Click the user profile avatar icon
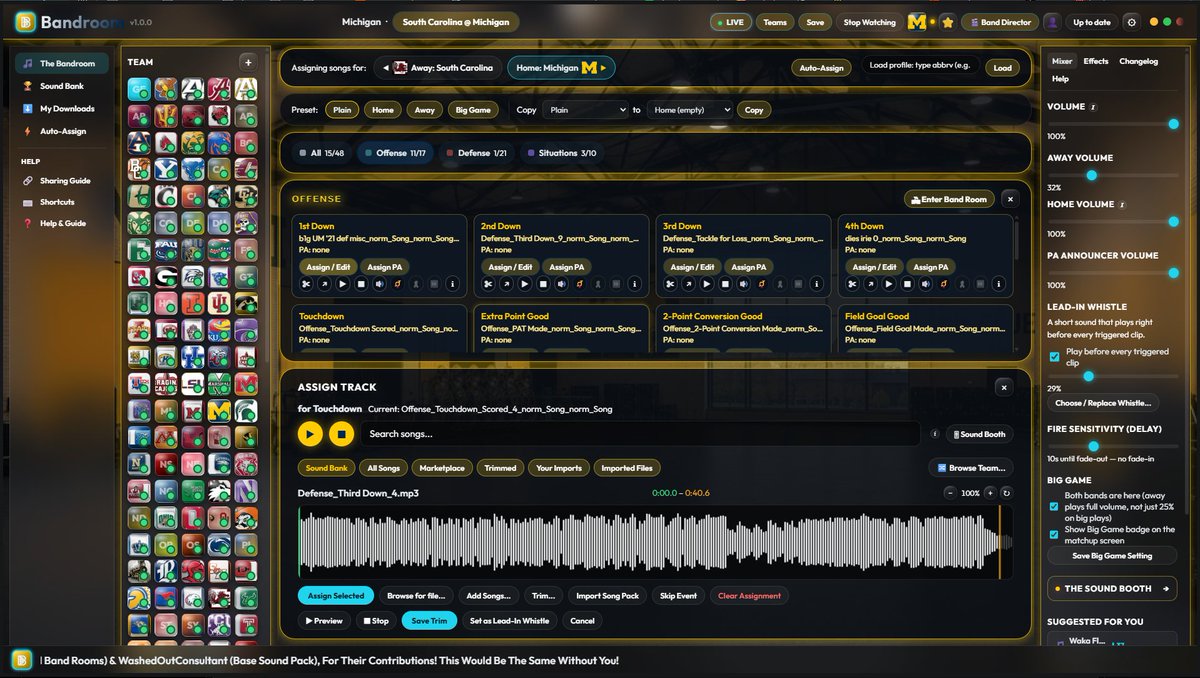The width and height of the screenshot is (1200, 678). (1052, 22)
